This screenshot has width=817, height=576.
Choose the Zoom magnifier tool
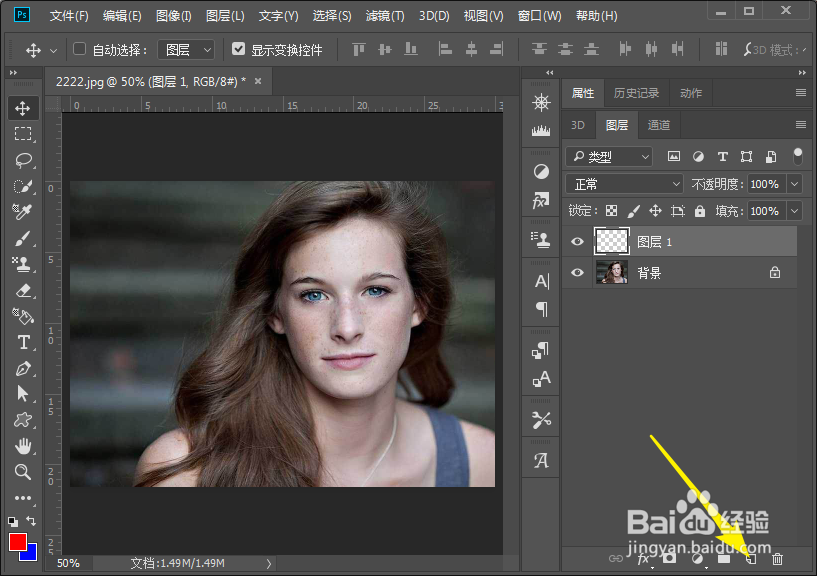pyautogui.click(x=22, y=472)
